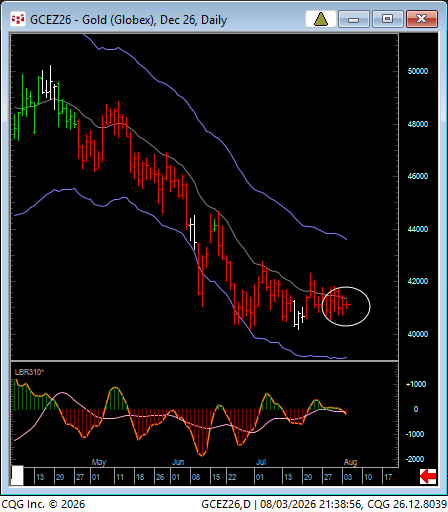
Task: Minimize the GCEZ26 chart window
Action: 353,19
